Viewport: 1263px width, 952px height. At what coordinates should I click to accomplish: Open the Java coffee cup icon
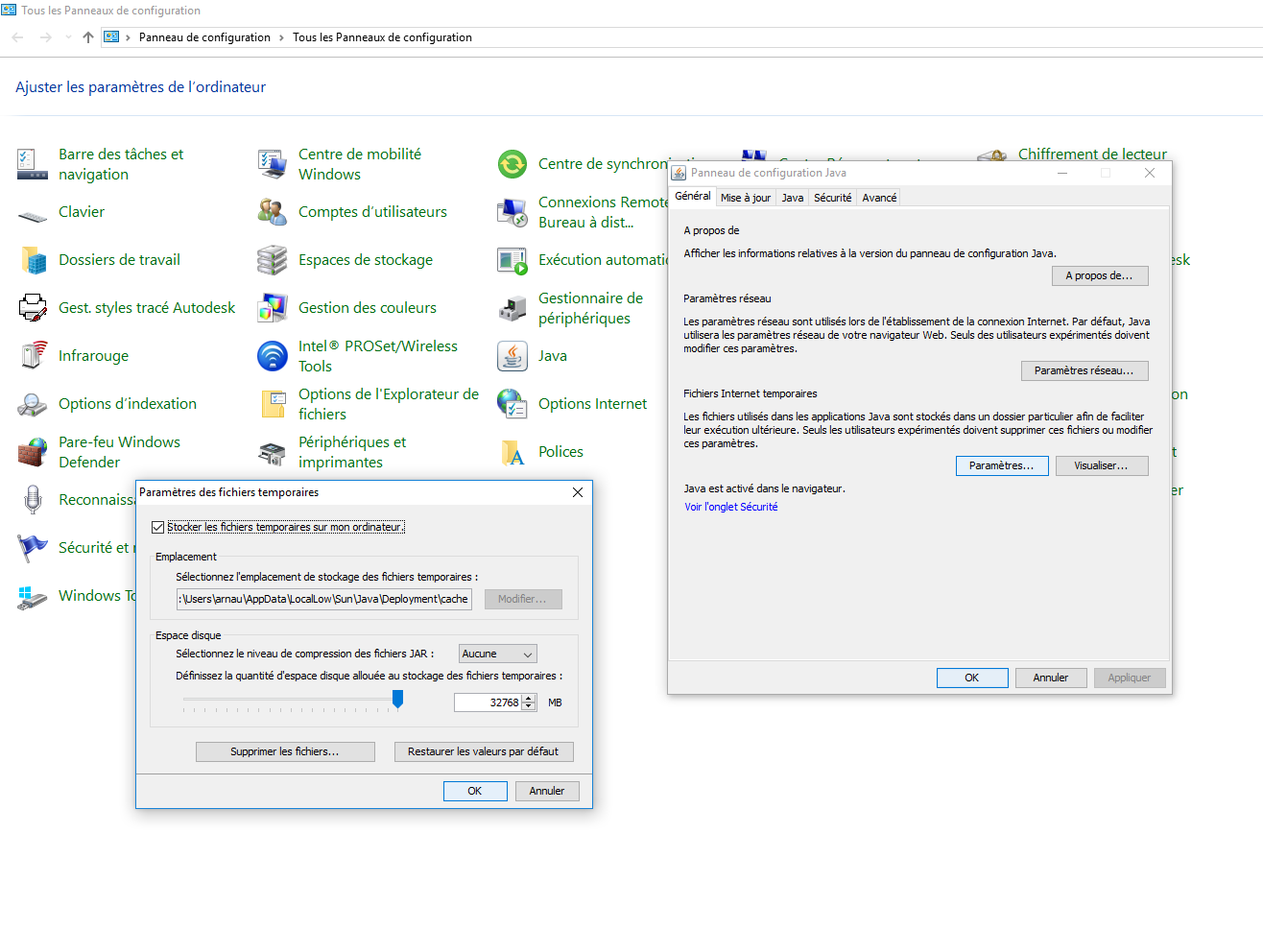tap(512, 356)
